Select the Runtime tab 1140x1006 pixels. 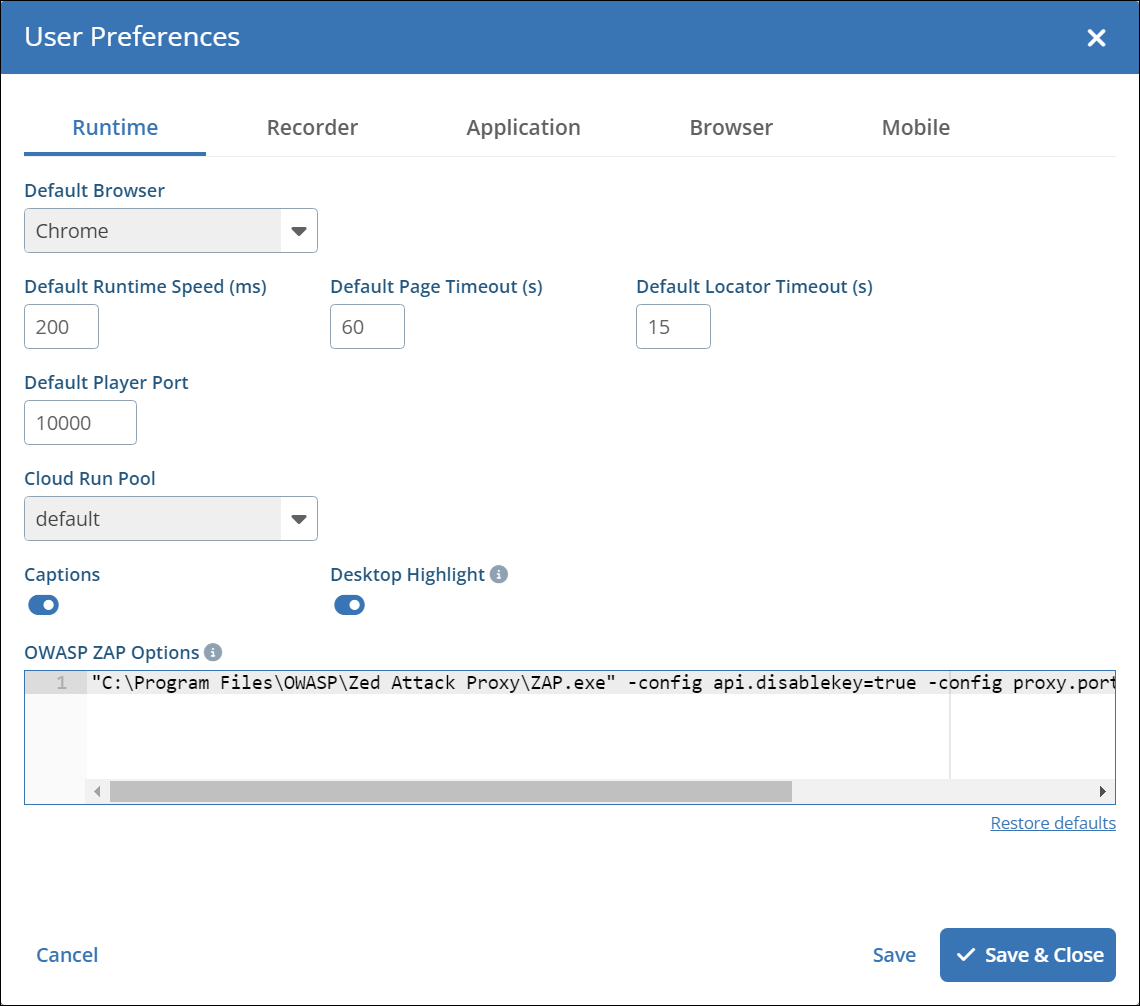pos(115,128)
